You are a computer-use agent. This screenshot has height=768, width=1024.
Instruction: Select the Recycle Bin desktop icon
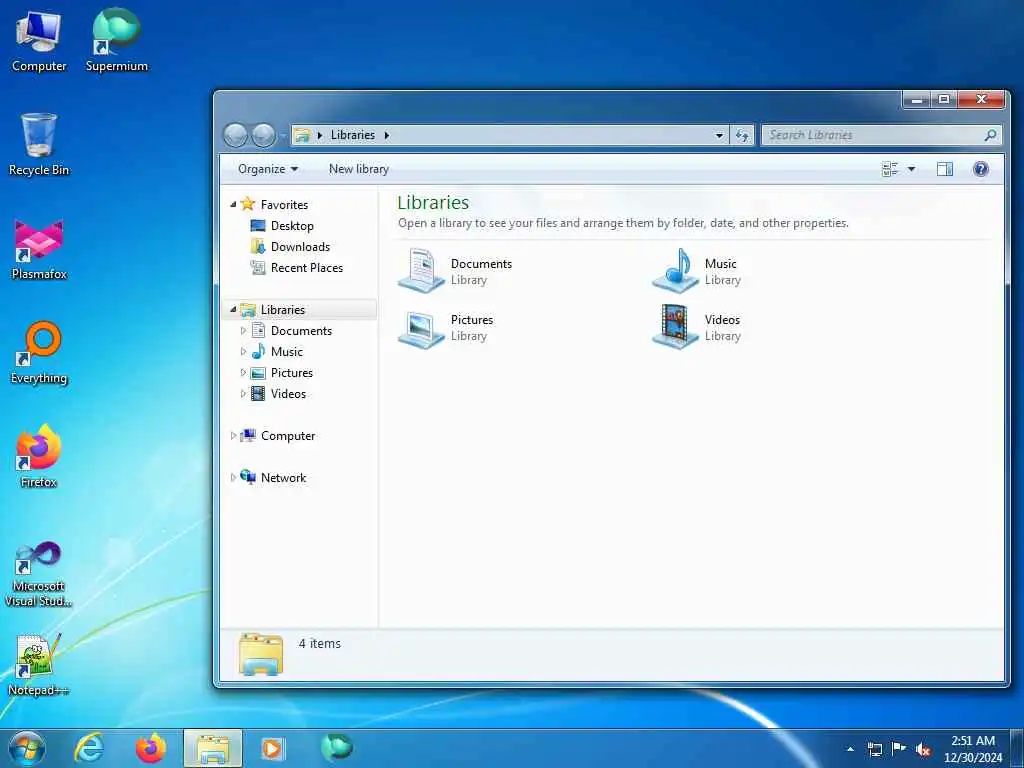point(39,144)
